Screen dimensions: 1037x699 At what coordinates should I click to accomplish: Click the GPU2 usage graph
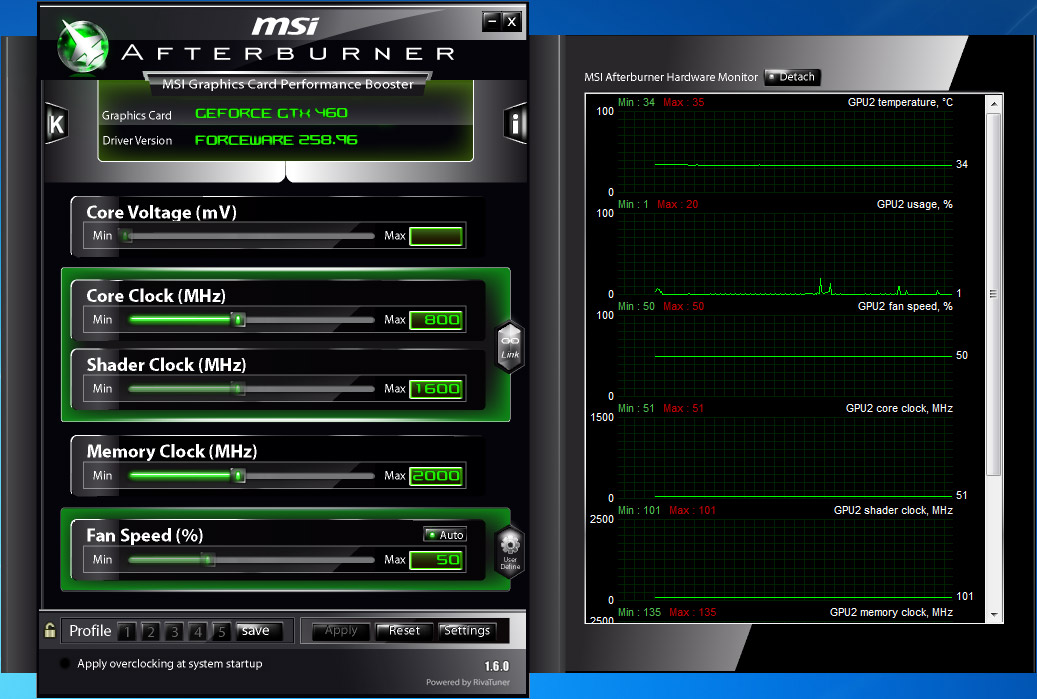tap(785, 253)
